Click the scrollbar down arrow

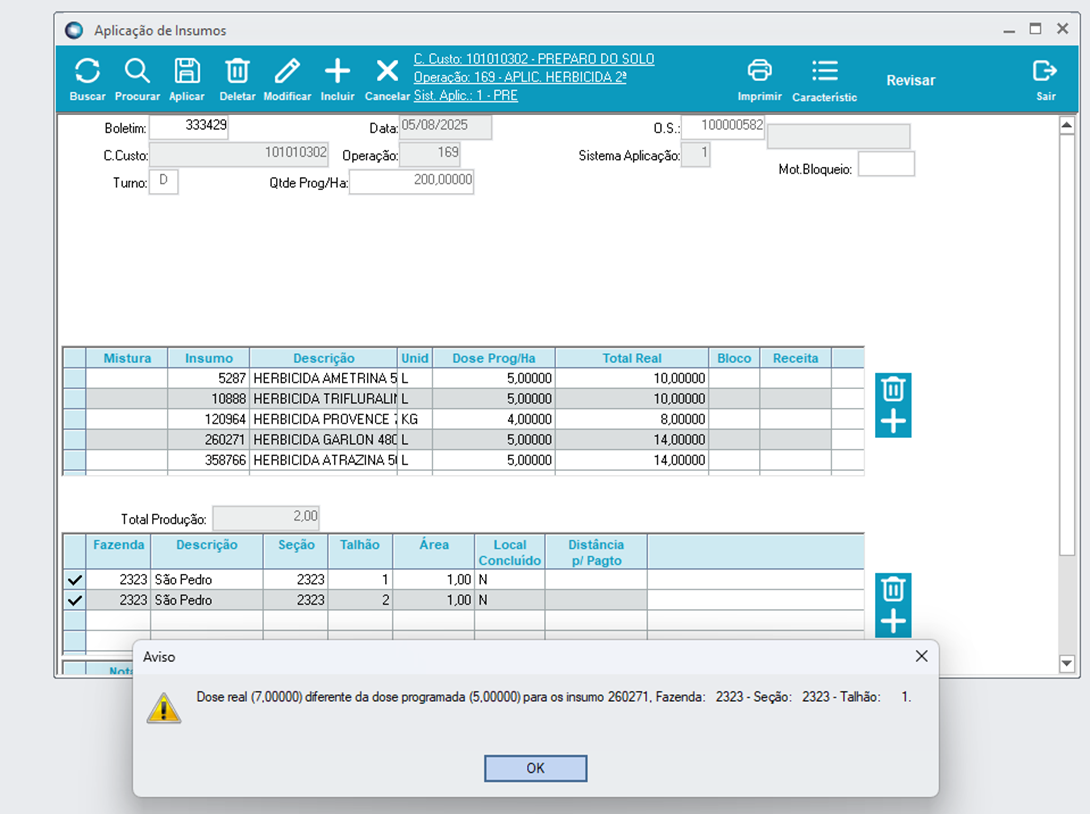1067,663
